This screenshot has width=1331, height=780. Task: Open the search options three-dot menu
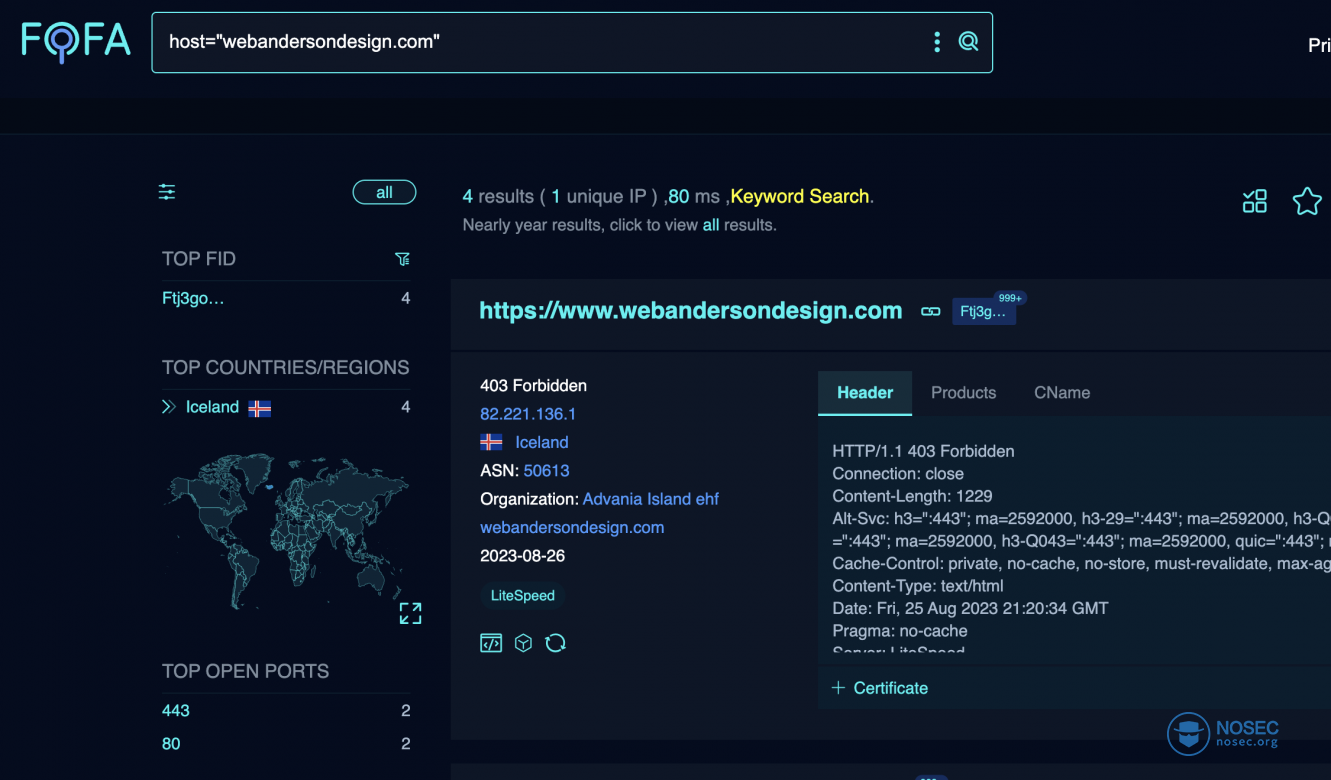[x=937, y=42]
